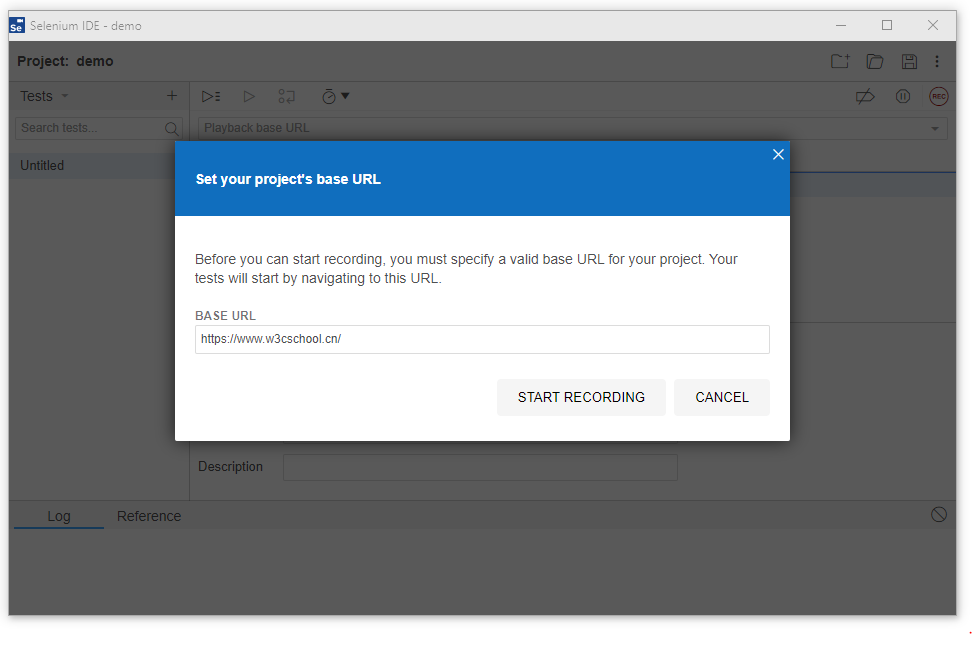Image resolution: width=974 pixels, height=645 pixels.
Task: Toggle the disable breakpoints icon
Action: (x=865, y=96)
